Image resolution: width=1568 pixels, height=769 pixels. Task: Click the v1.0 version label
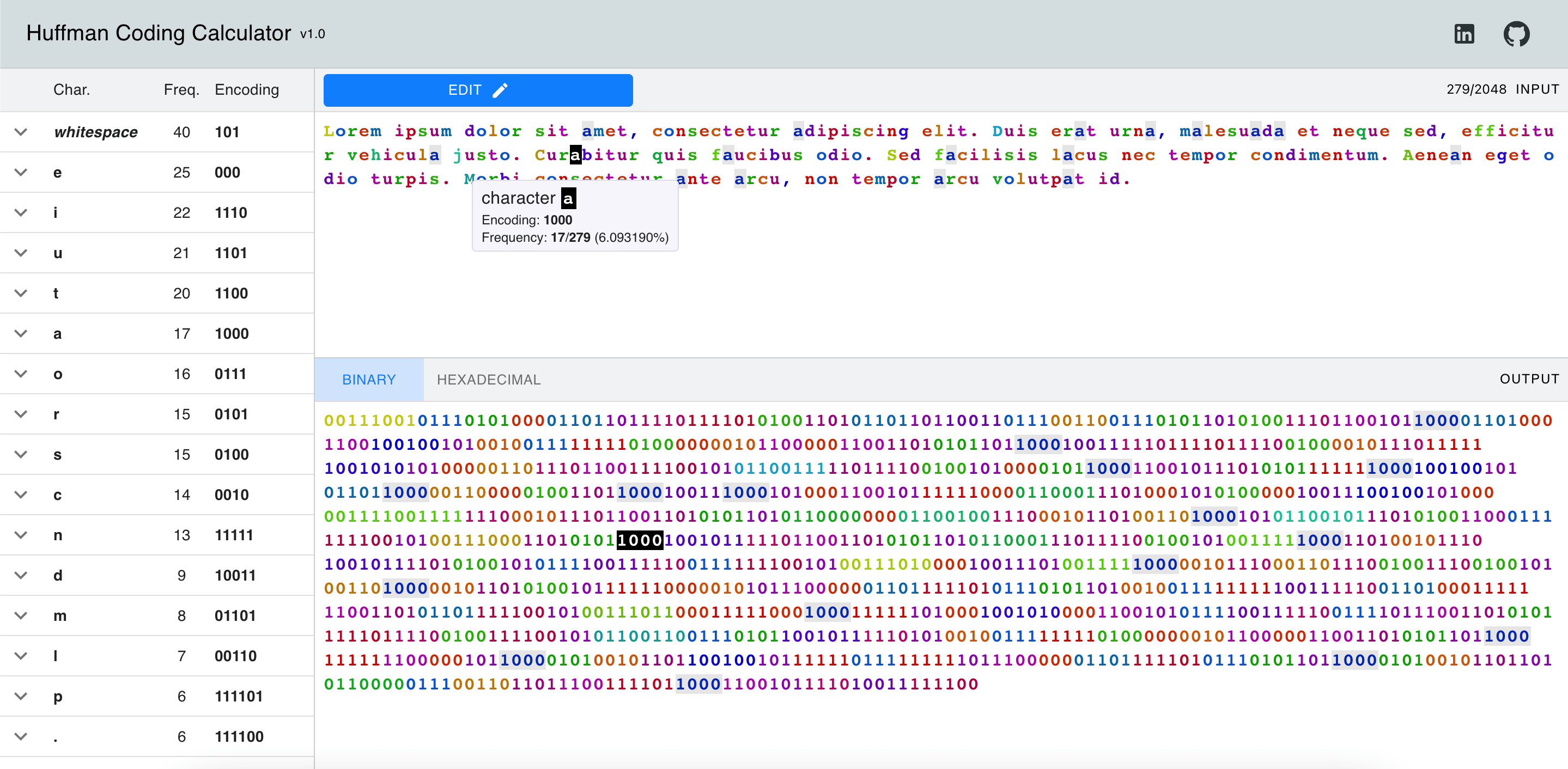[x=312, y=34]
